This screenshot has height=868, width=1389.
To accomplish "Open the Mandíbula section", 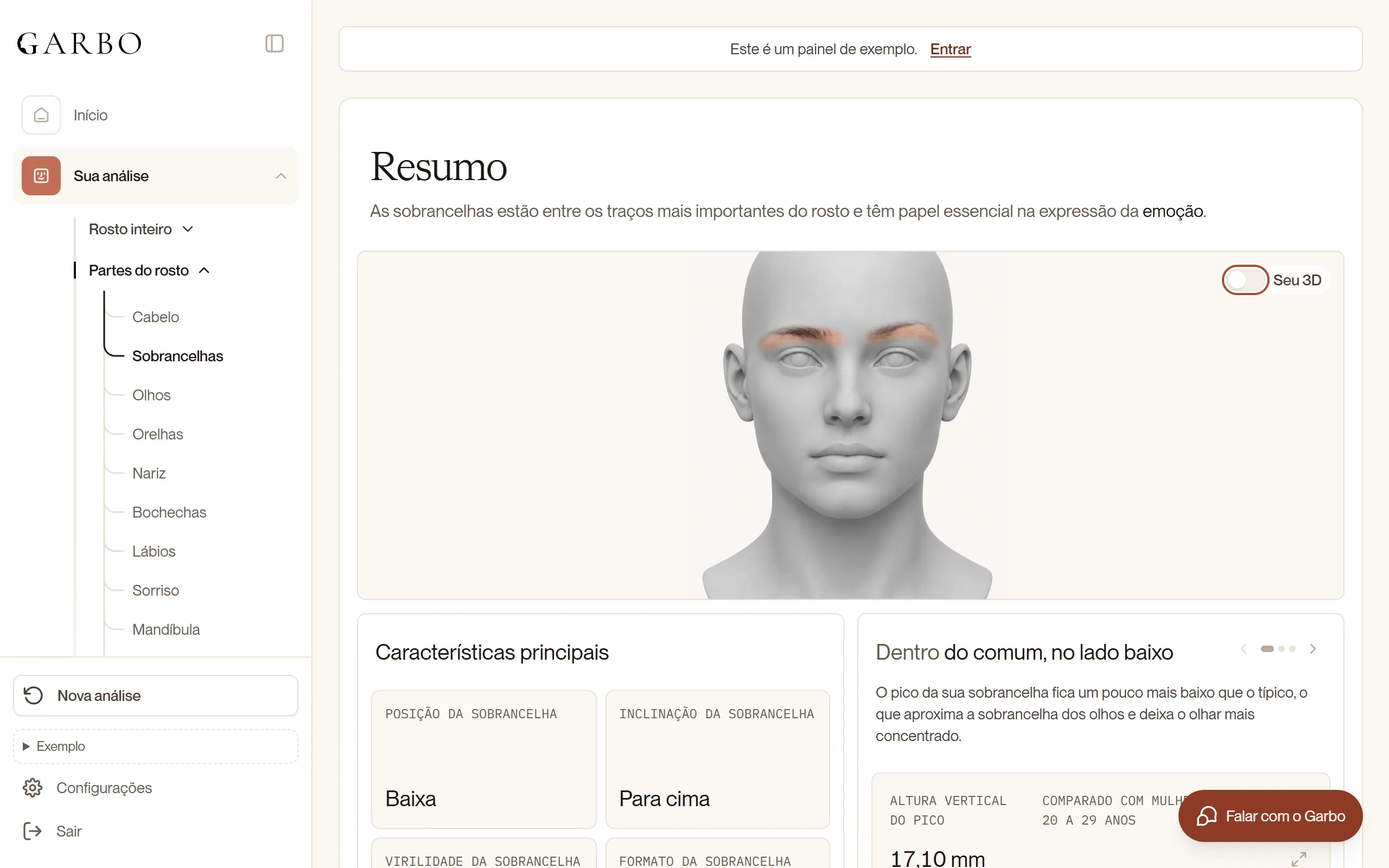I will coord(166,629).
